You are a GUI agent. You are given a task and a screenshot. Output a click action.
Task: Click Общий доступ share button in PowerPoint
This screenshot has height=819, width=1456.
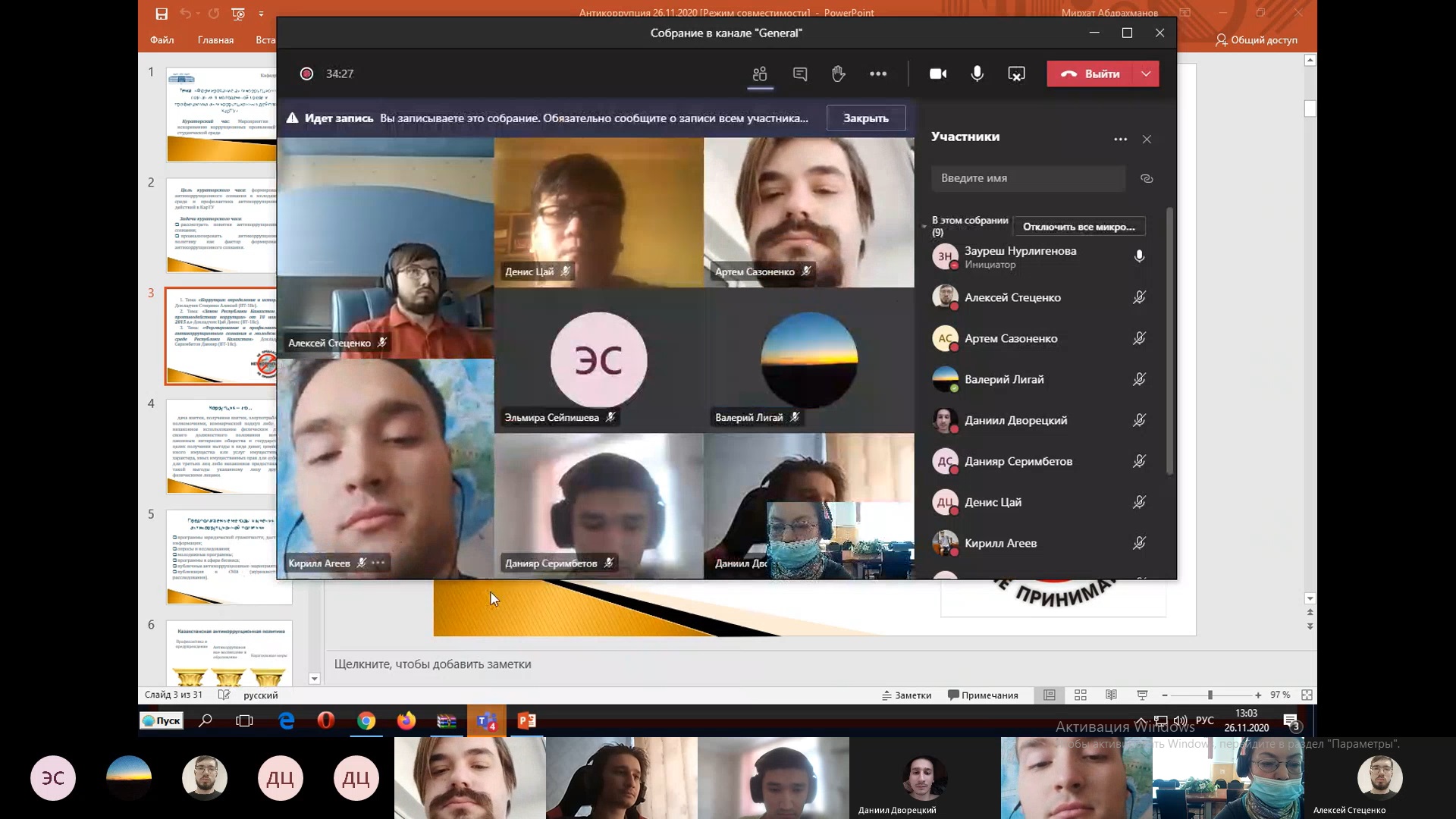click(1257, 40)
